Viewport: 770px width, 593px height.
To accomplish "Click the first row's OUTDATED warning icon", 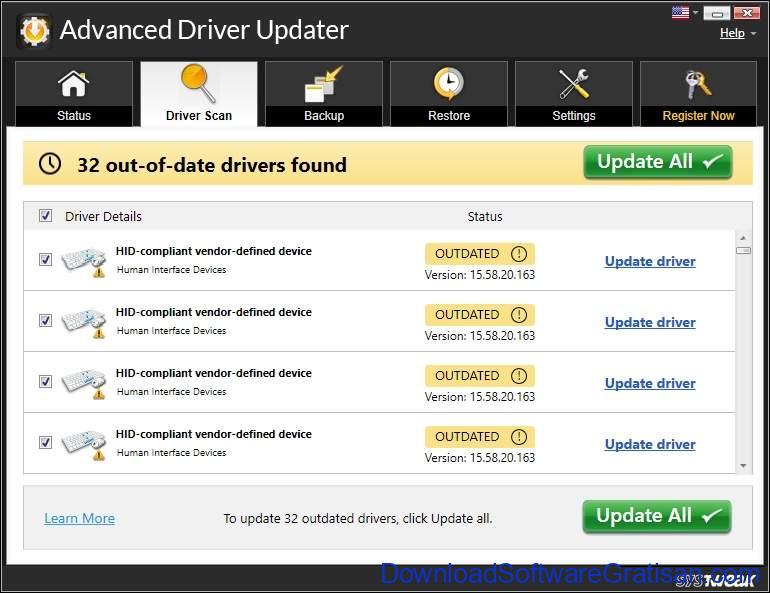I will pyautogui.click(x=519, y=254).
